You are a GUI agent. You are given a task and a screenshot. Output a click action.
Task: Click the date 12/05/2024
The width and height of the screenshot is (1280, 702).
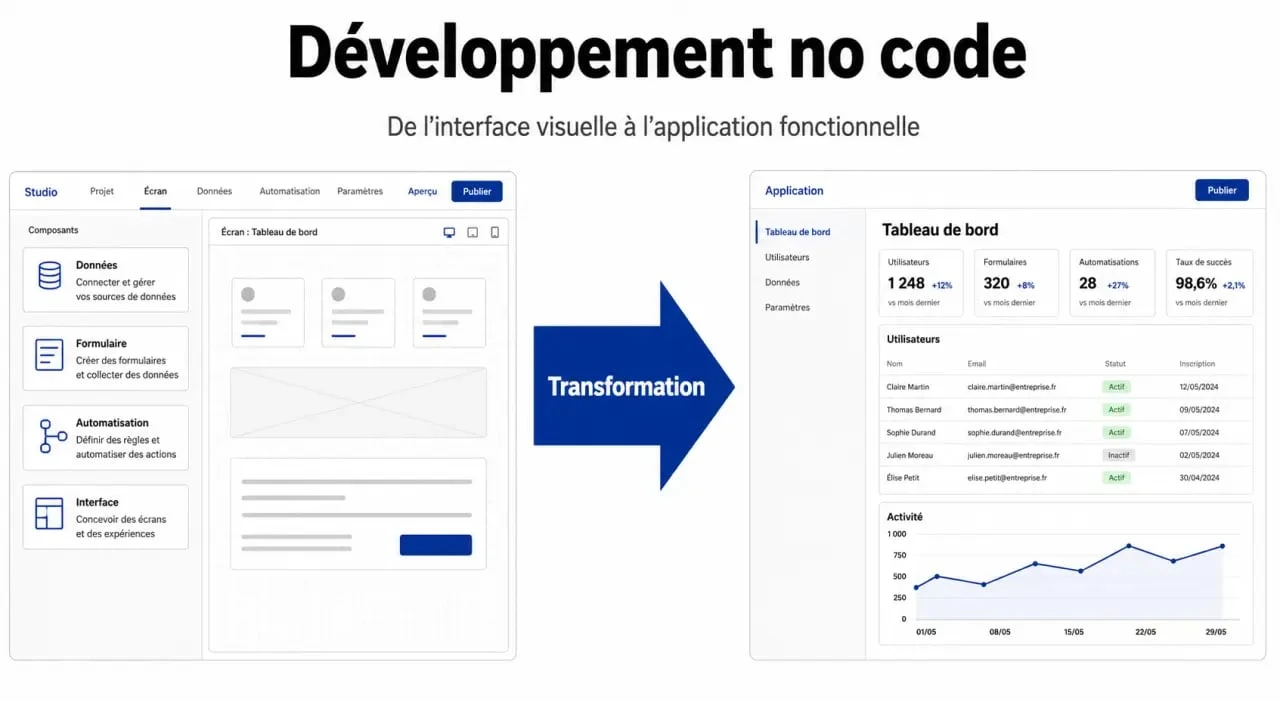1199,387
